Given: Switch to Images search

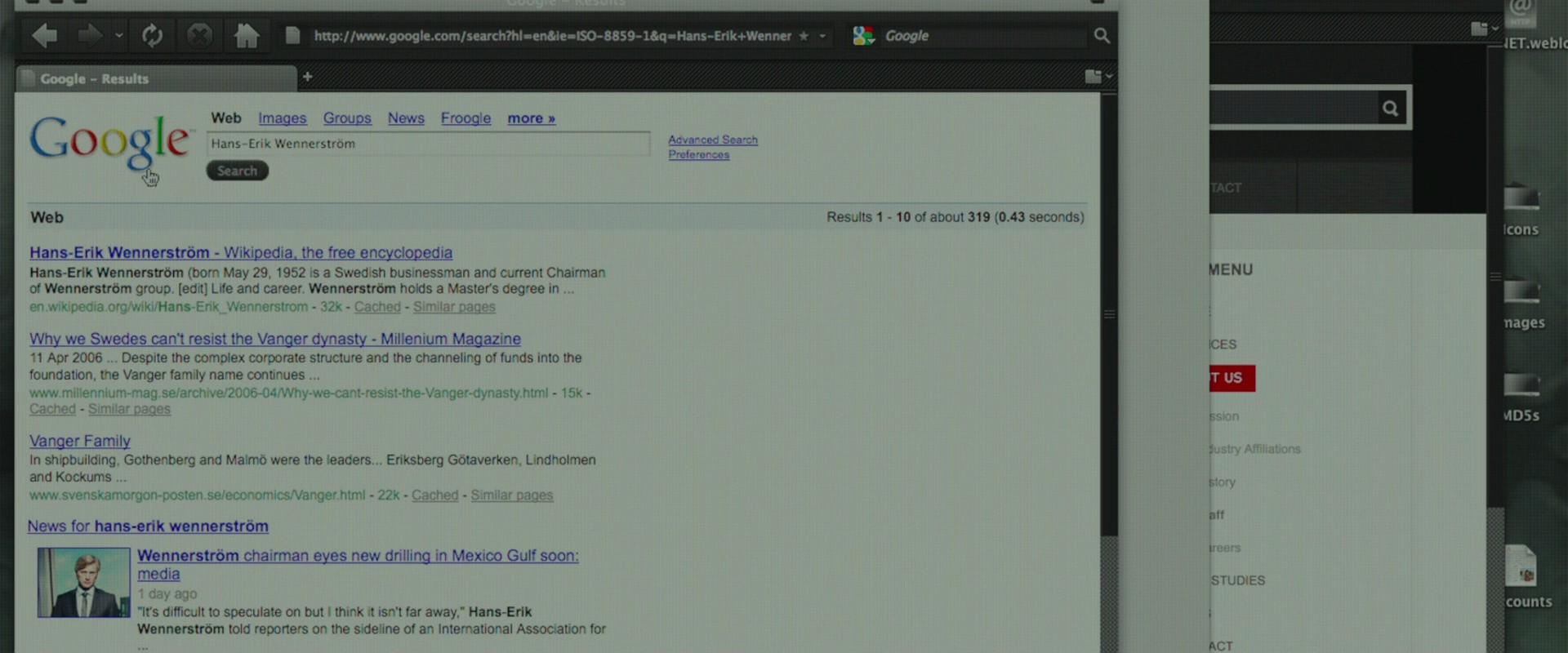Looking at the screenshot, I should coord(283,118).
